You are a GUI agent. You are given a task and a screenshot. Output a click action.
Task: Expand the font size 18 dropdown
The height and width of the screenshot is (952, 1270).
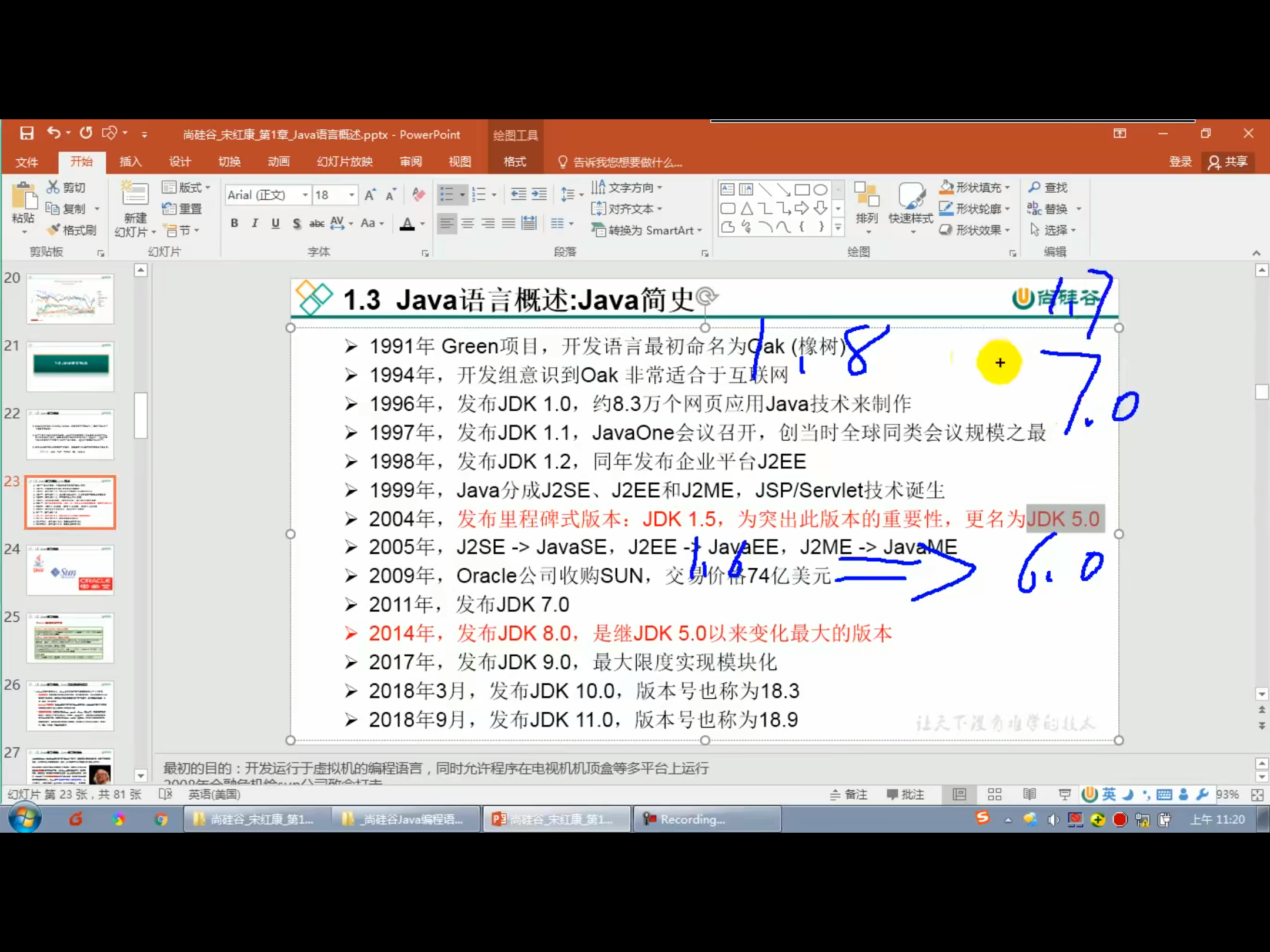click(x=350, y=195)
